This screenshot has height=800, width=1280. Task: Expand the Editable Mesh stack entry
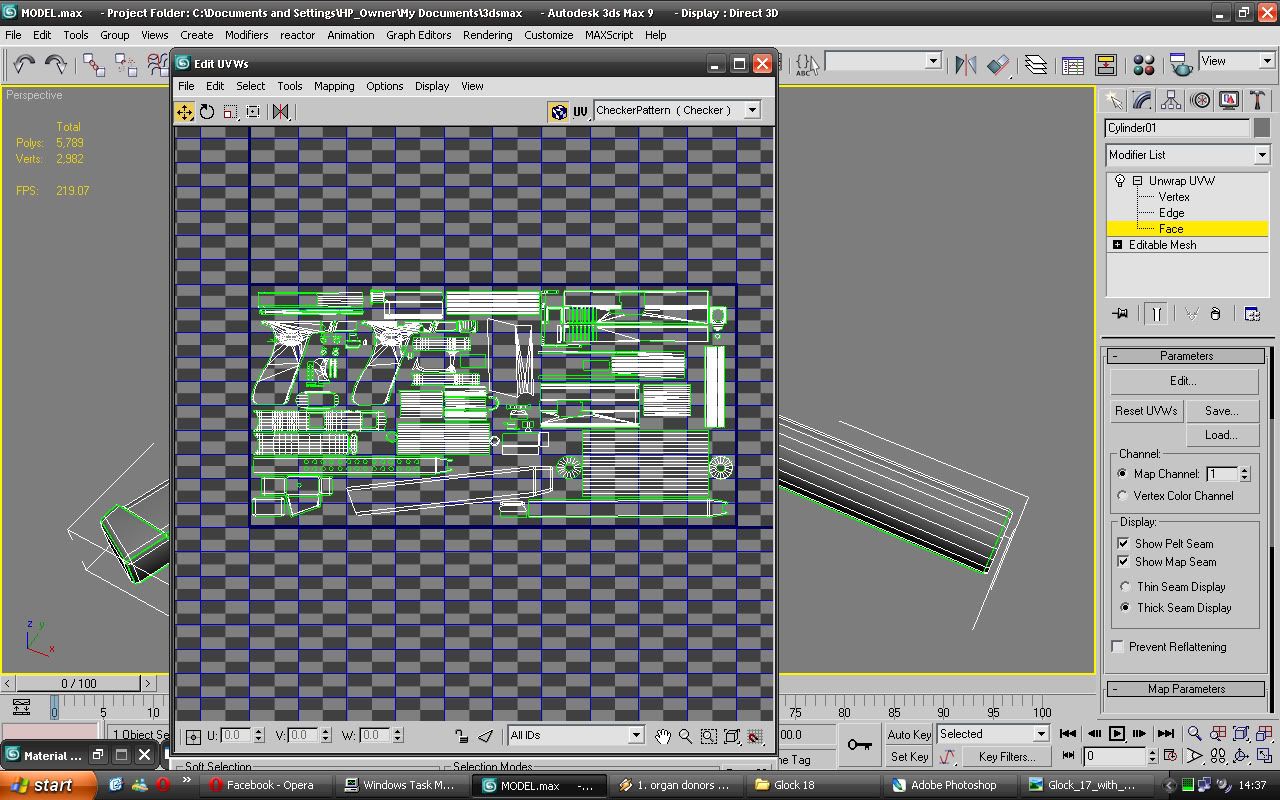tap(1118, 245)
